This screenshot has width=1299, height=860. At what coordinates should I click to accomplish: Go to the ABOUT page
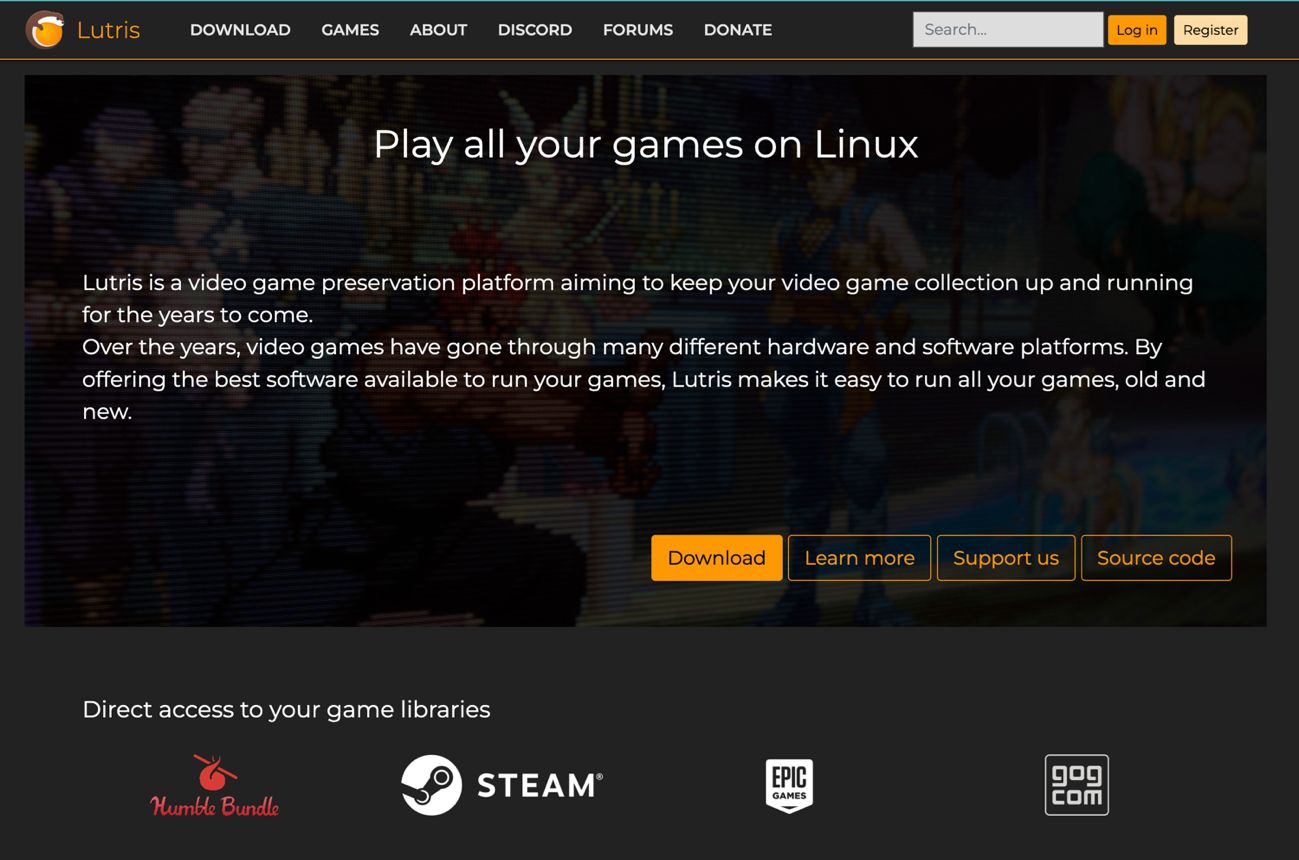(x=438, y=30)
